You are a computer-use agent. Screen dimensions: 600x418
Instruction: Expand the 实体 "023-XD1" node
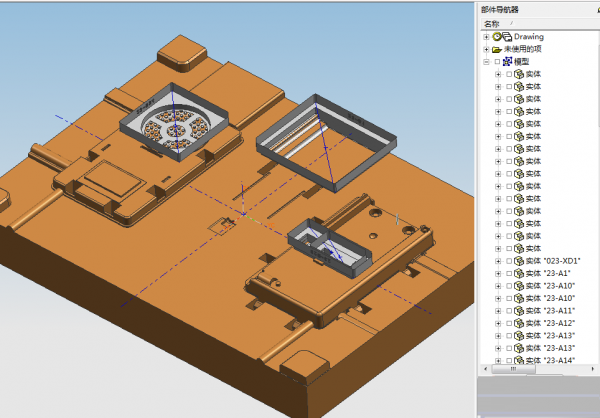(498, 261)
